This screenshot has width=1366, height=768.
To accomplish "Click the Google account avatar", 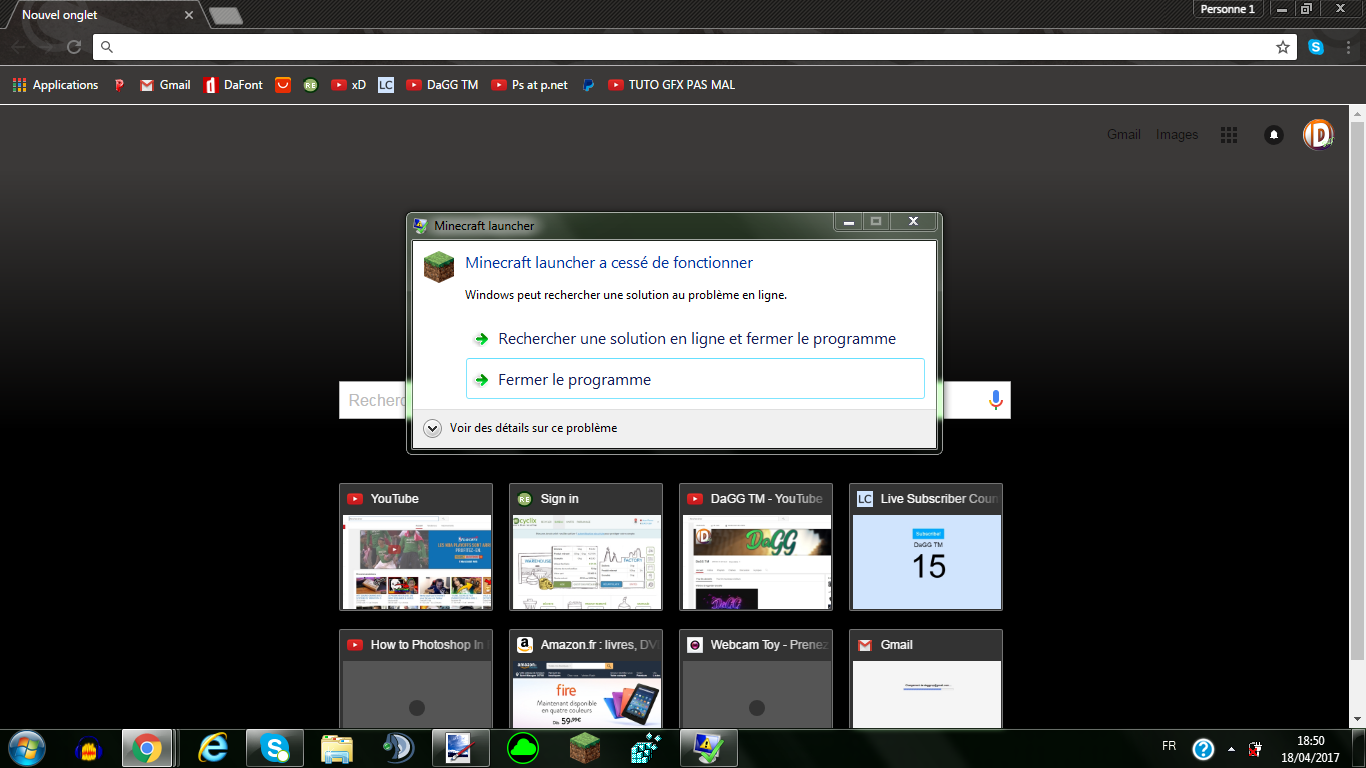I will click(1318, 134).
